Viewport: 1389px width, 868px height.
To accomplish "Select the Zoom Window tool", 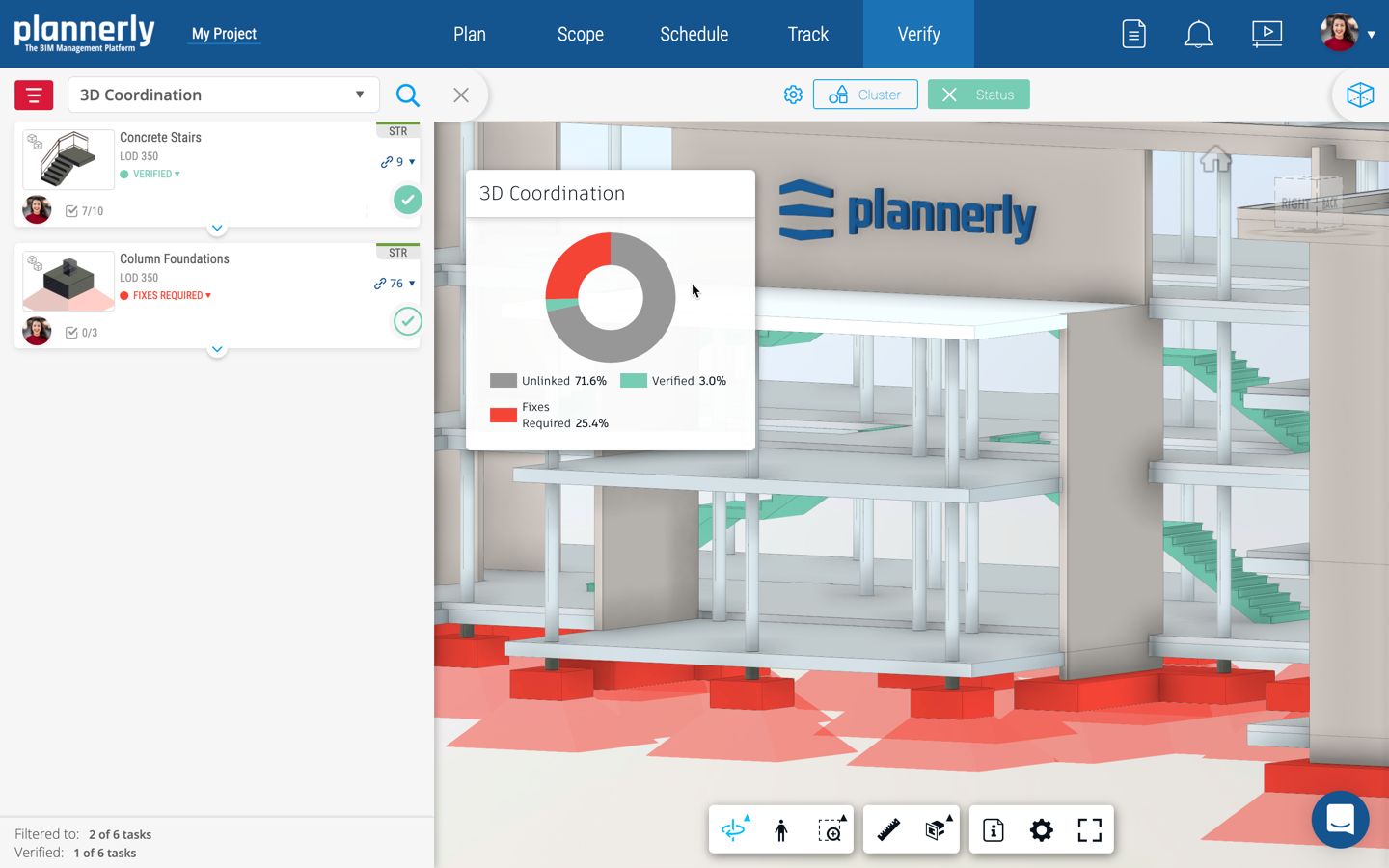I will 831,829.
